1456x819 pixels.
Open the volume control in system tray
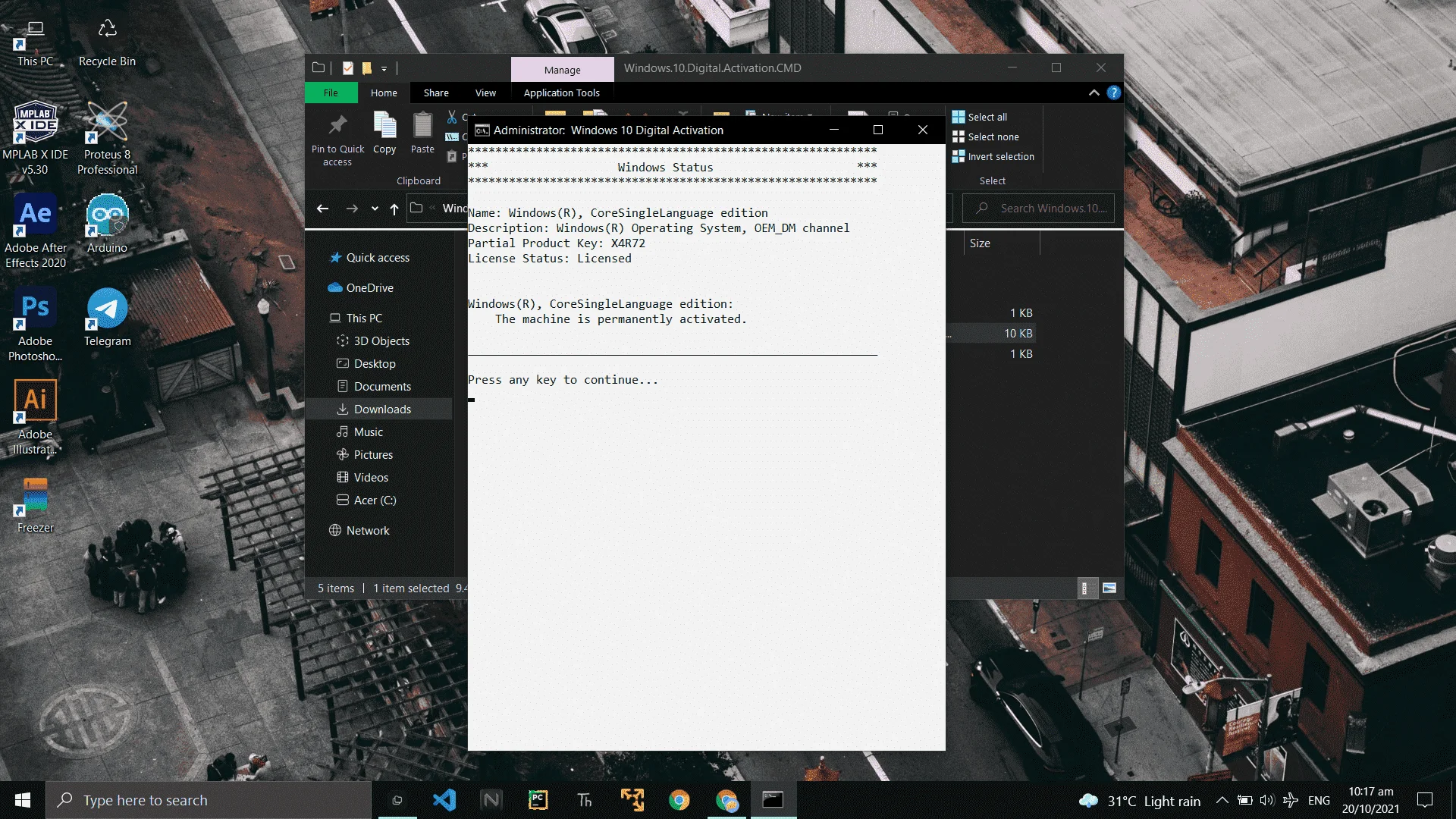click(1266, 800)
